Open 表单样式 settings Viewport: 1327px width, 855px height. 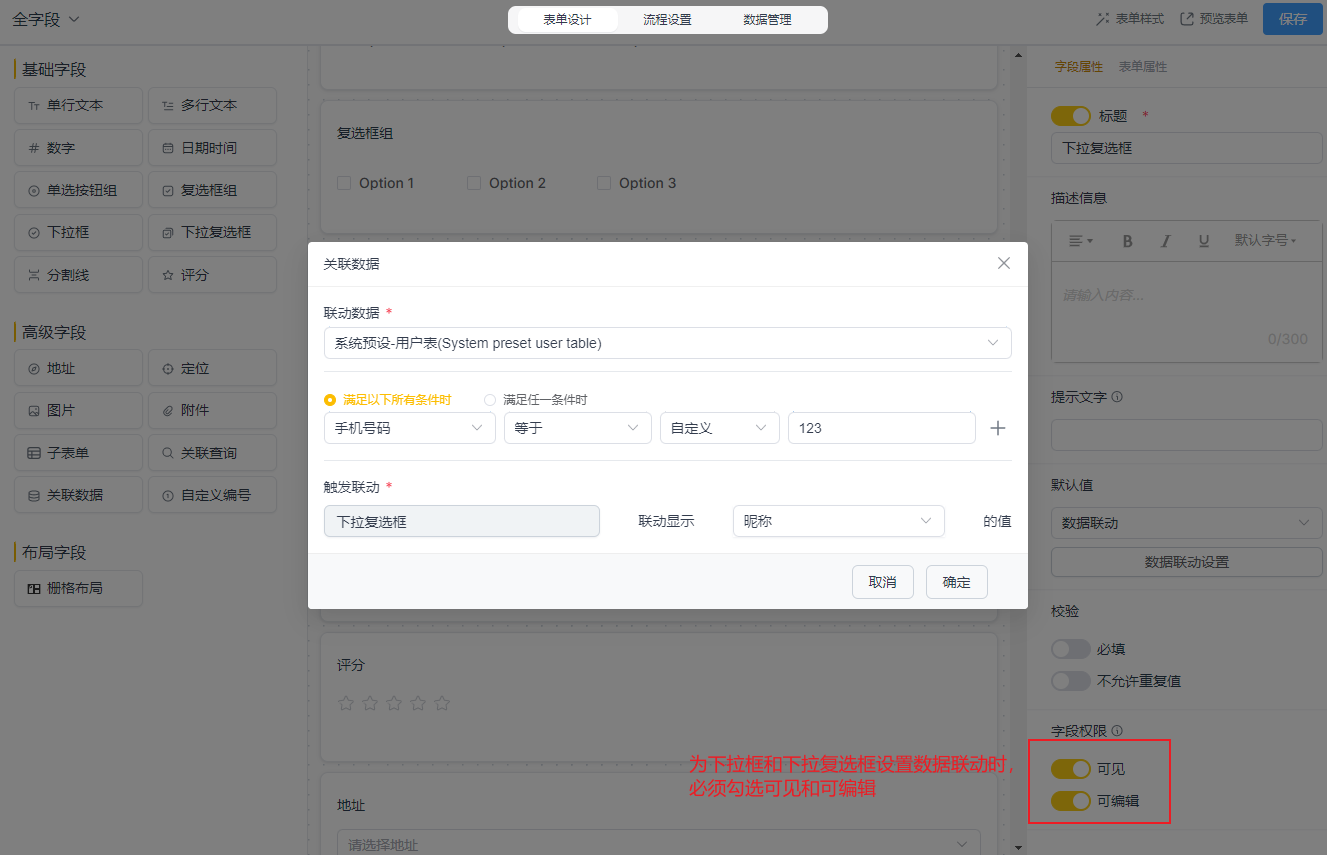1130,19
